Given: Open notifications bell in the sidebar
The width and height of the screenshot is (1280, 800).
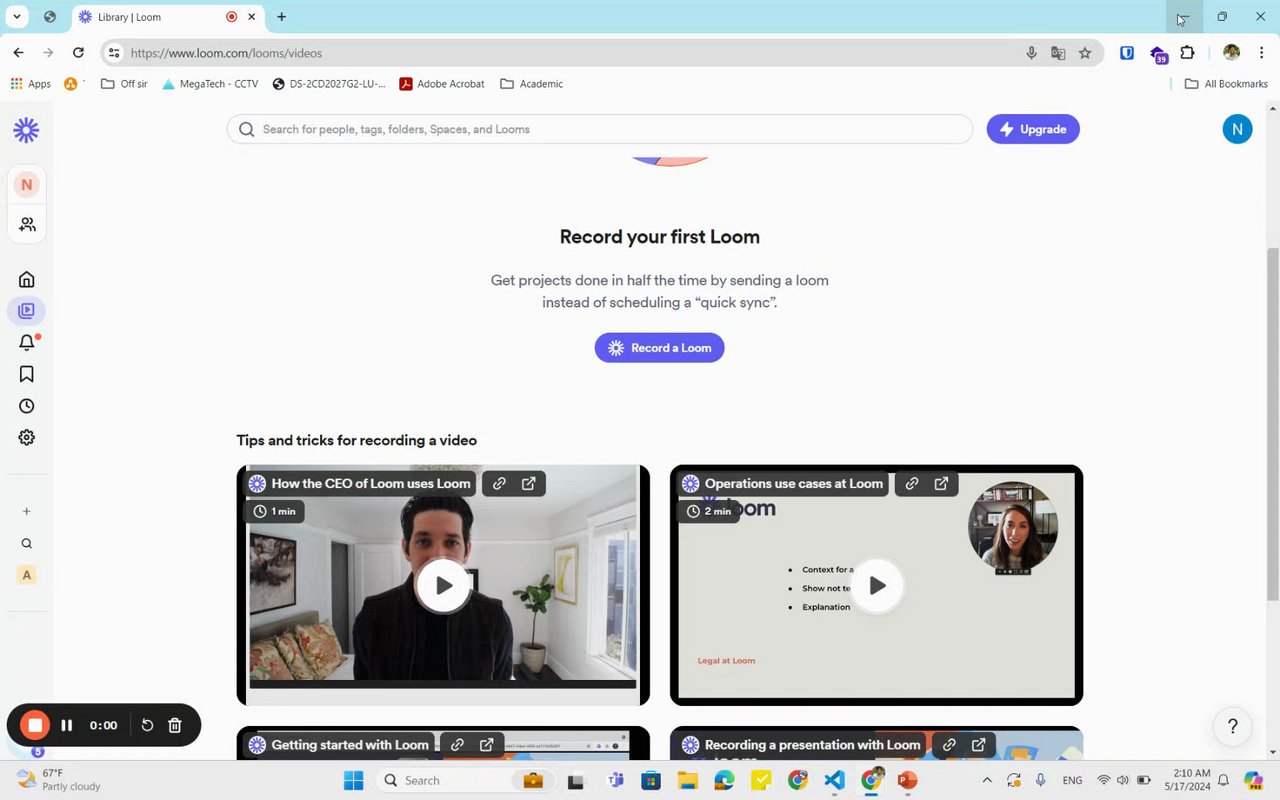Looking at the screenshot, I should (27, 343).
